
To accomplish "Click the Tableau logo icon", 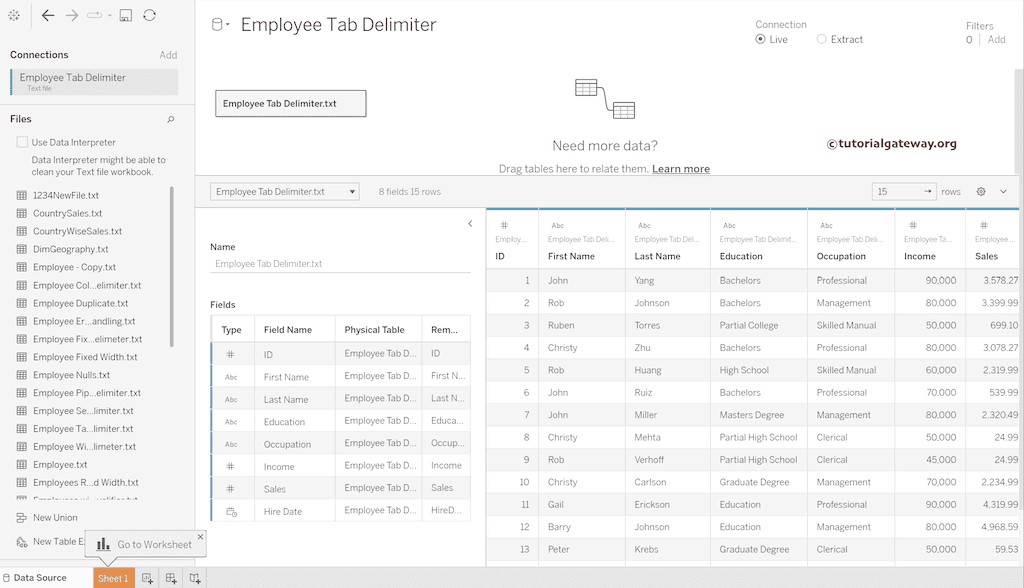I will [13, 15].
